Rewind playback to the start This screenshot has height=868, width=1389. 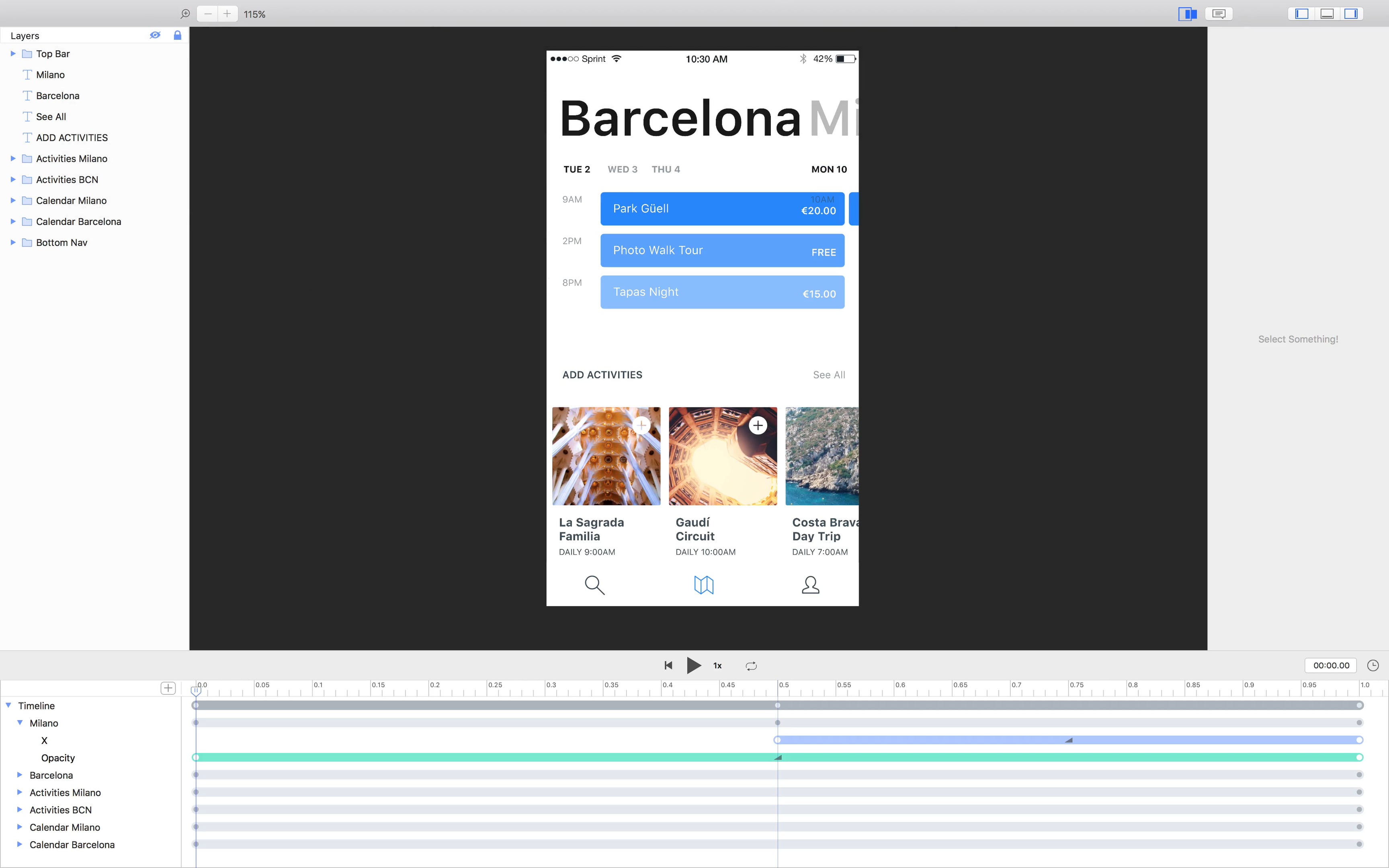(668, 665)
